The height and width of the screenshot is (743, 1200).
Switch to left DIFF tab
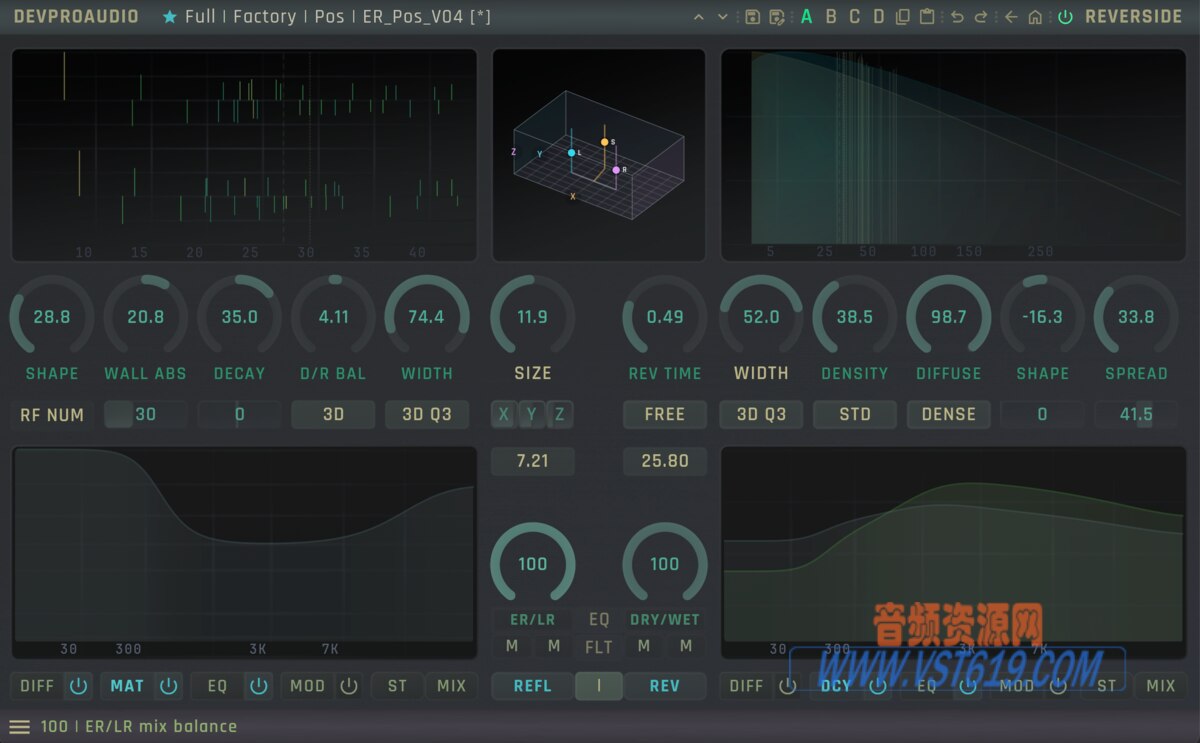[x=37, y=686]
